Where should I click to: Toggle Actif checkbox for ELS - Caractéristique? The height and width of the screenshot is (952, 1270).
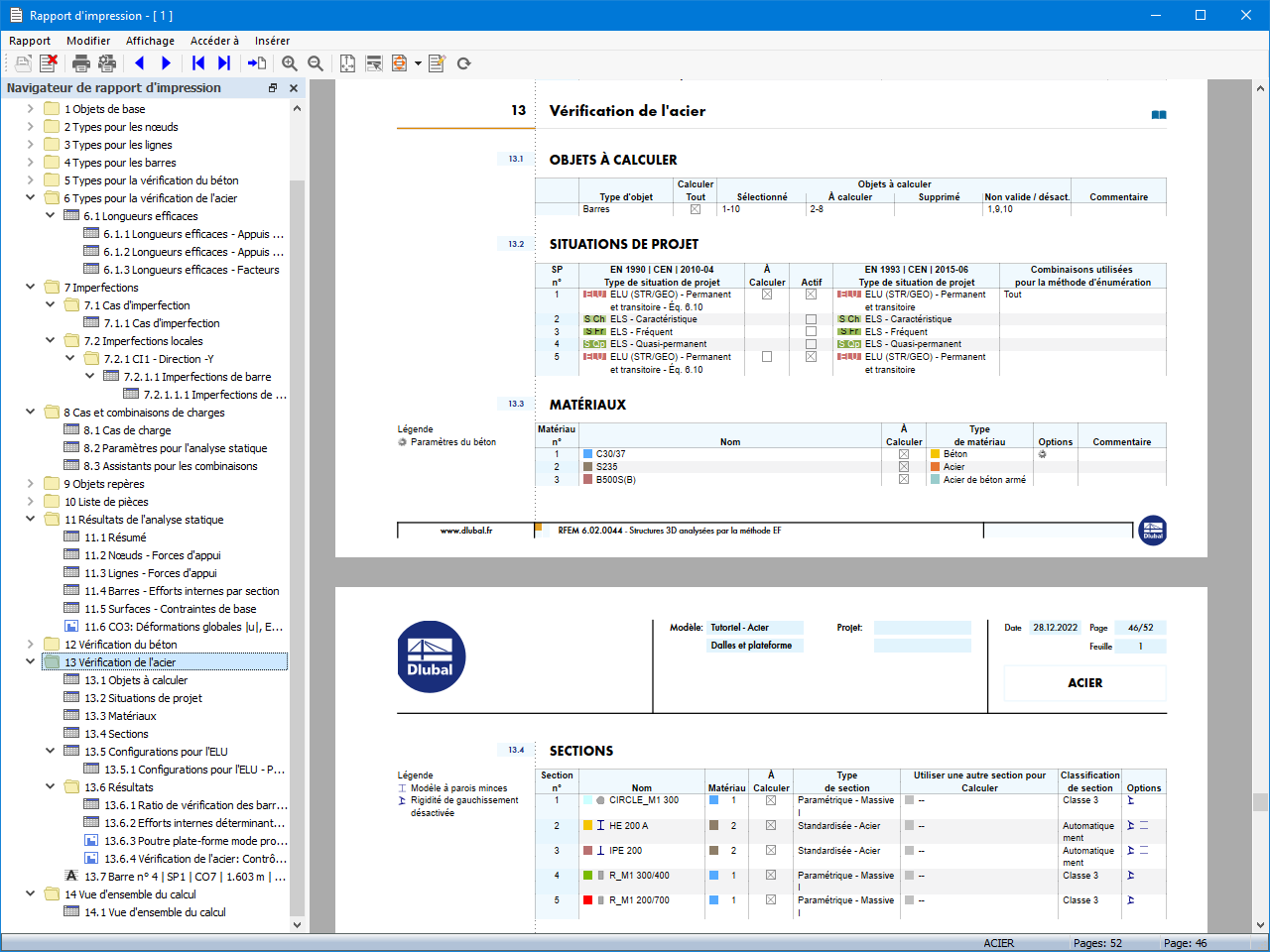pos(811,319)
